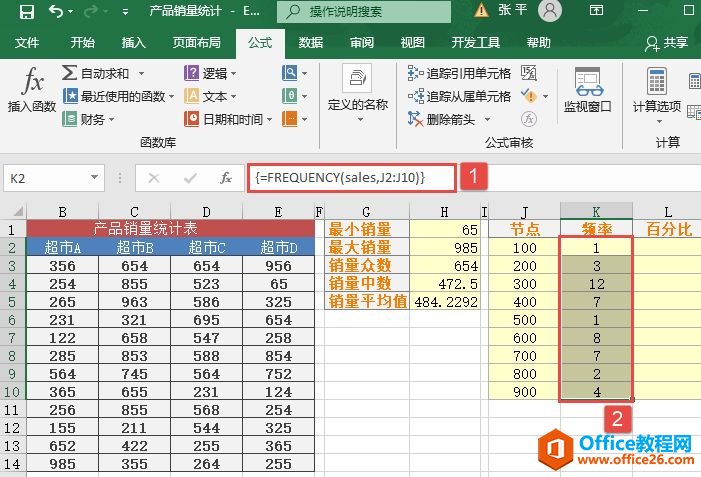The image size is (701, 477).
Task: Expand the Name Box dropdown arrow
Action: click(x=94, y=177)
